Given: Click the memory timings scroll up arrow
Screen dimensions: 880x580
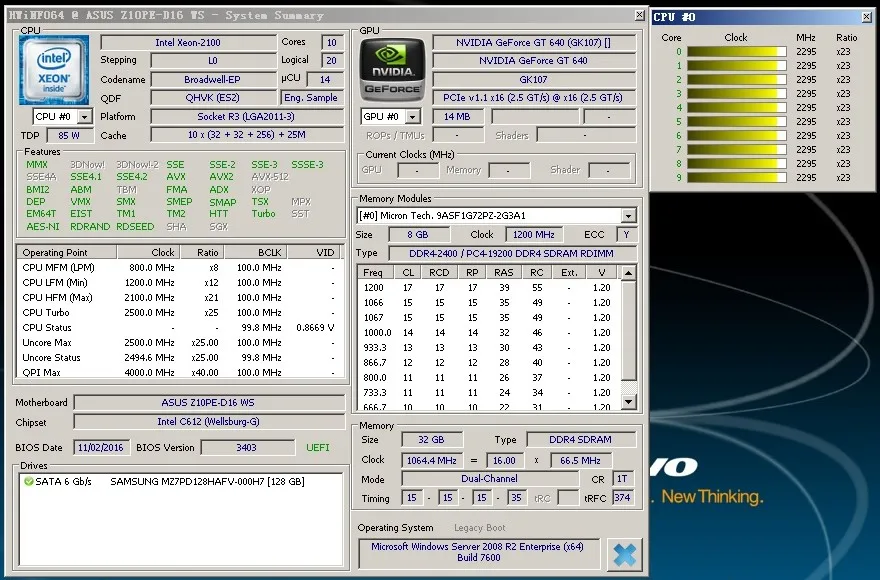Looking at the screenshot, I should coord(629,273).
